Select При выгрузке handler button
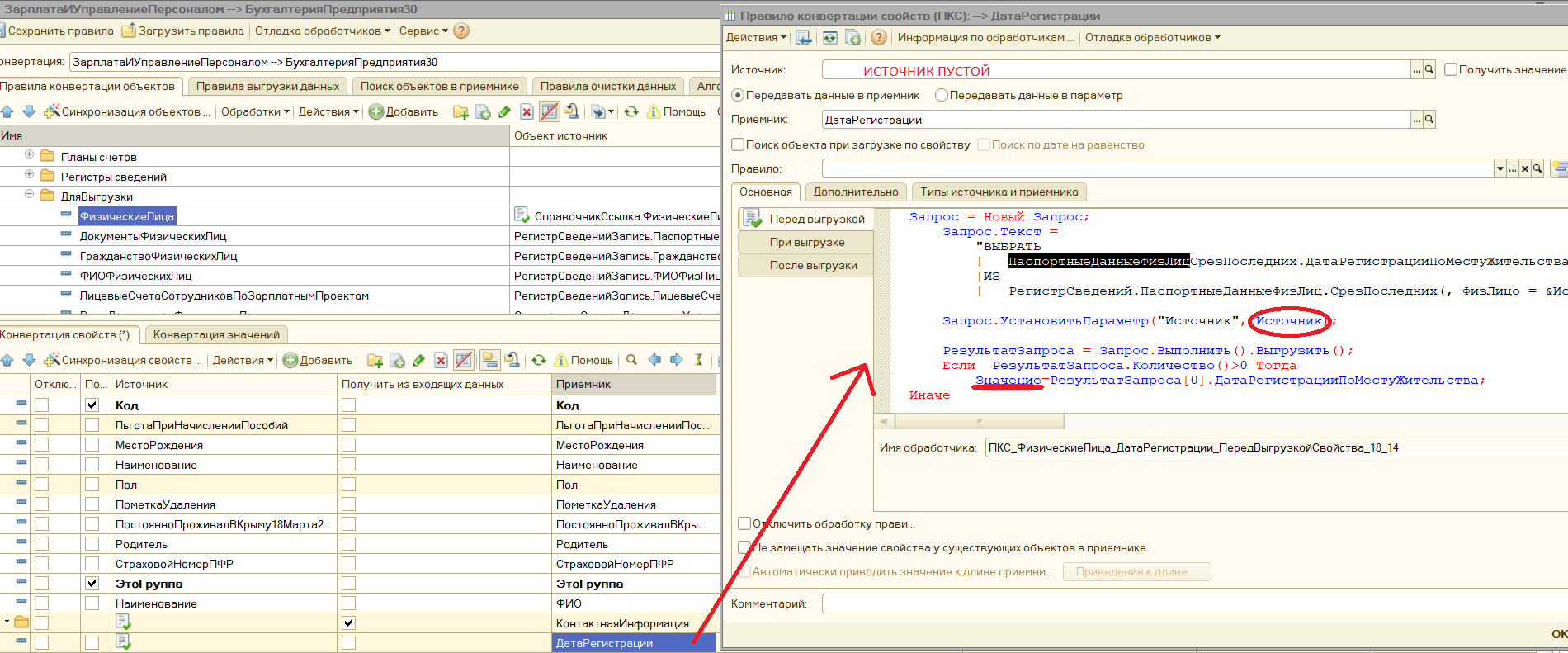This screenshot has width=1568, height=653. tap(806, 242)
